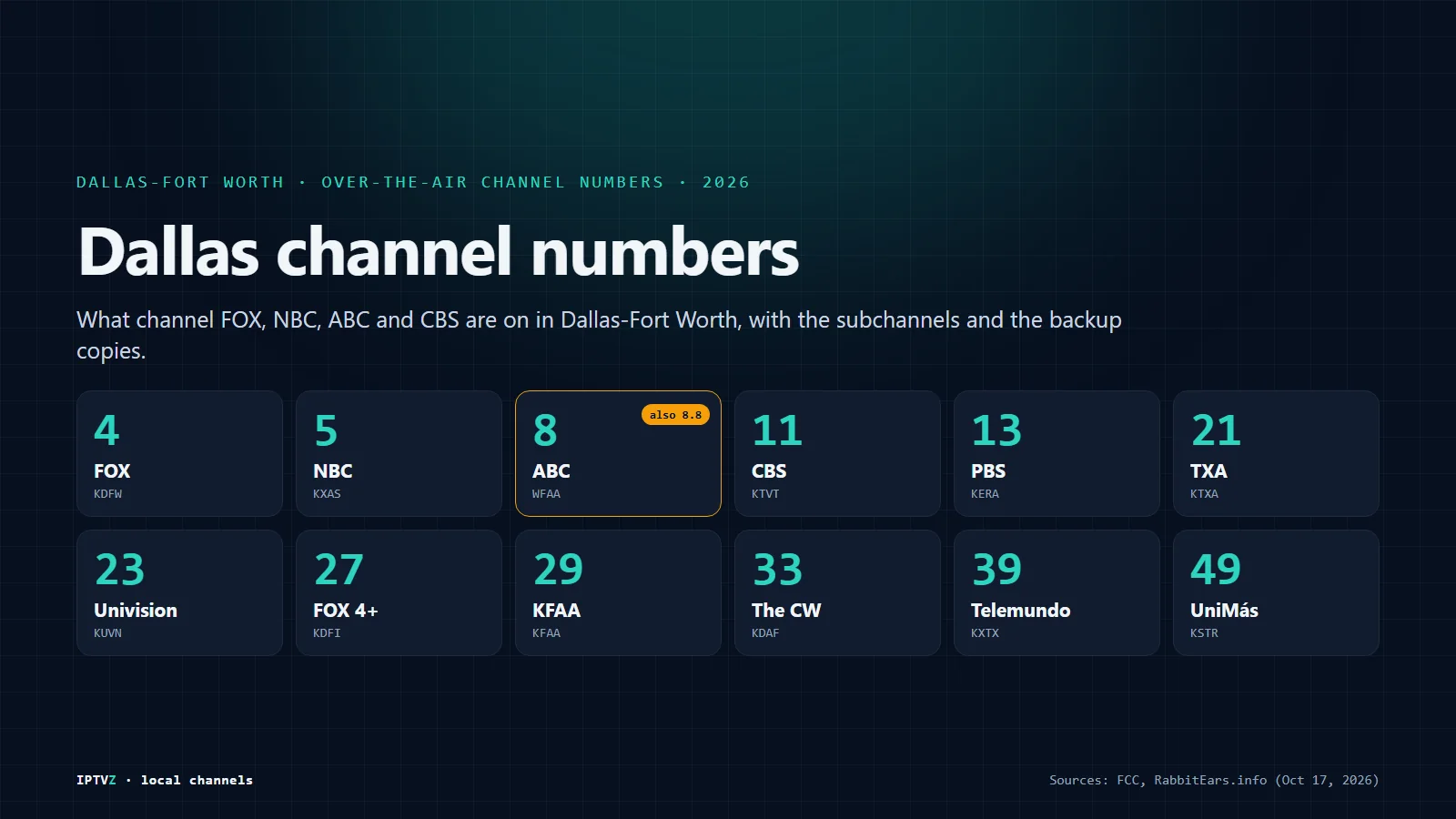
Task: Open the channel 29 KFAA card
Action: (618, 592)
